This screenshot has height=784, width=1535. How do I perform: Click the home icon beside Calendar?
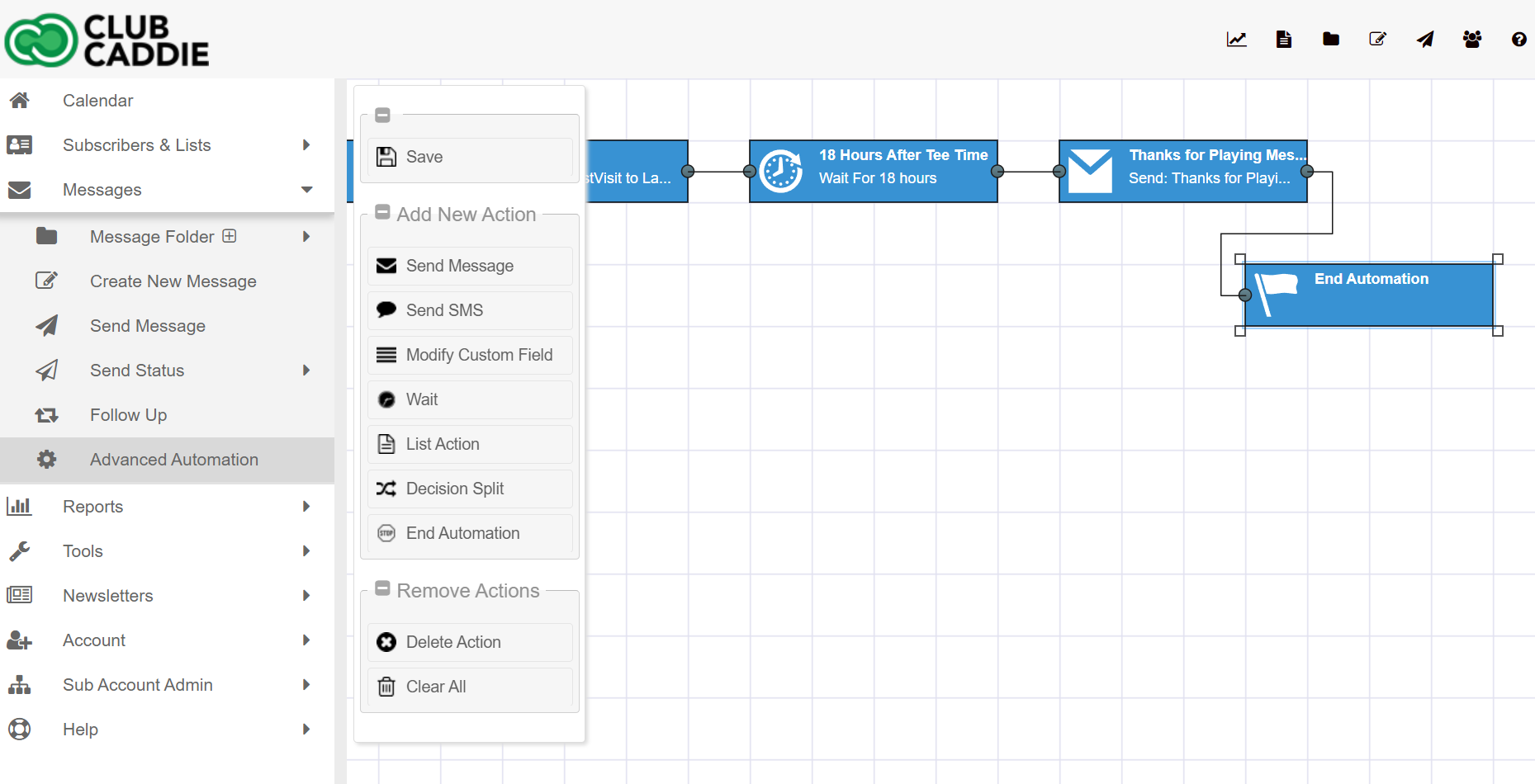20,101
